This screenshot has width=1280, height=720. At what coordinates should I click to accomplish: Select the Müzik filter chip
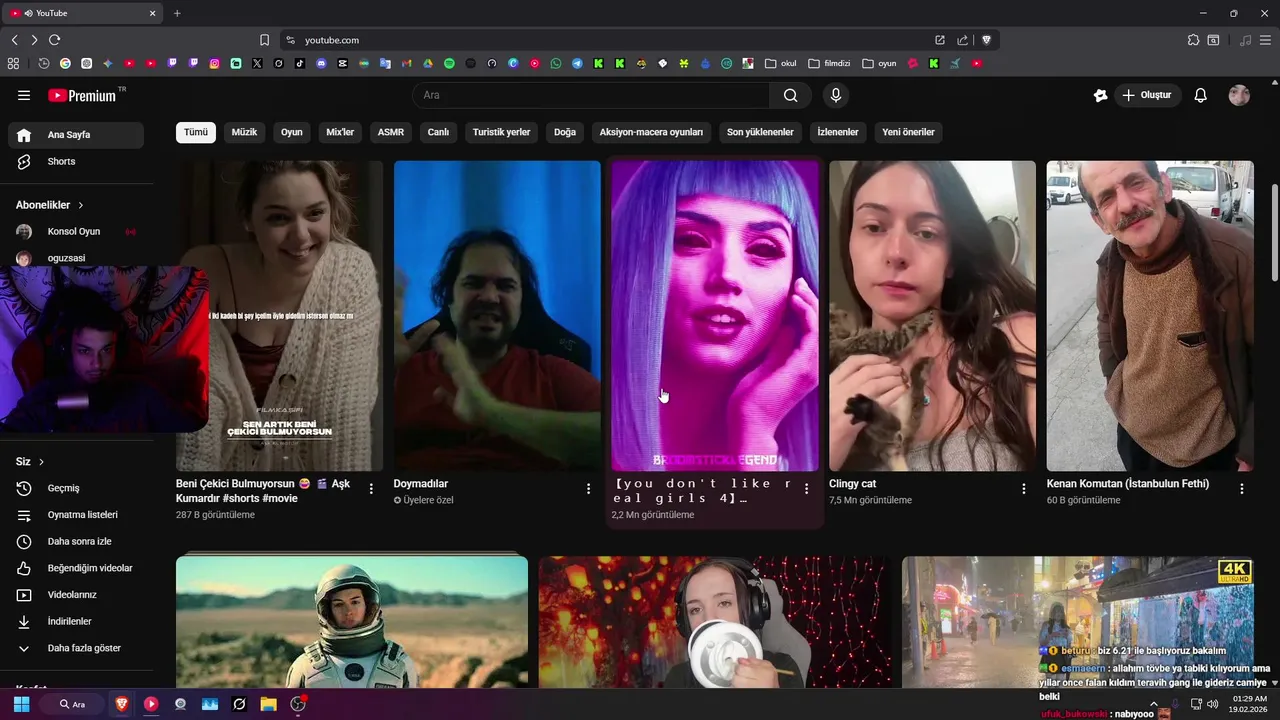point(244,132)
